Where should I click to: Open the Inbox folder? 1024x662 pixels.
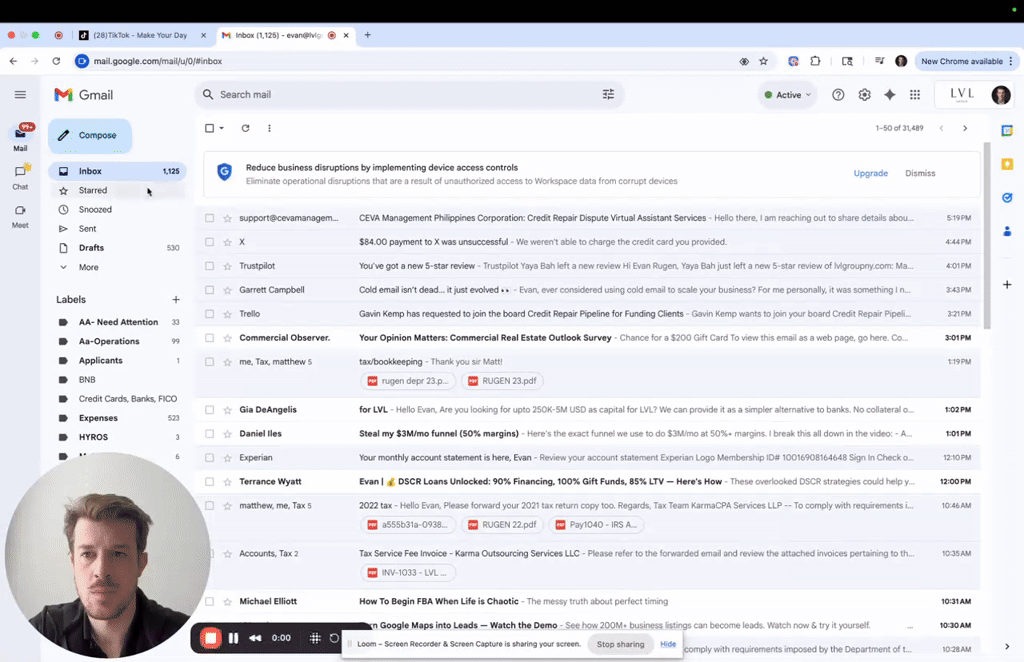(x=118, y=171)
